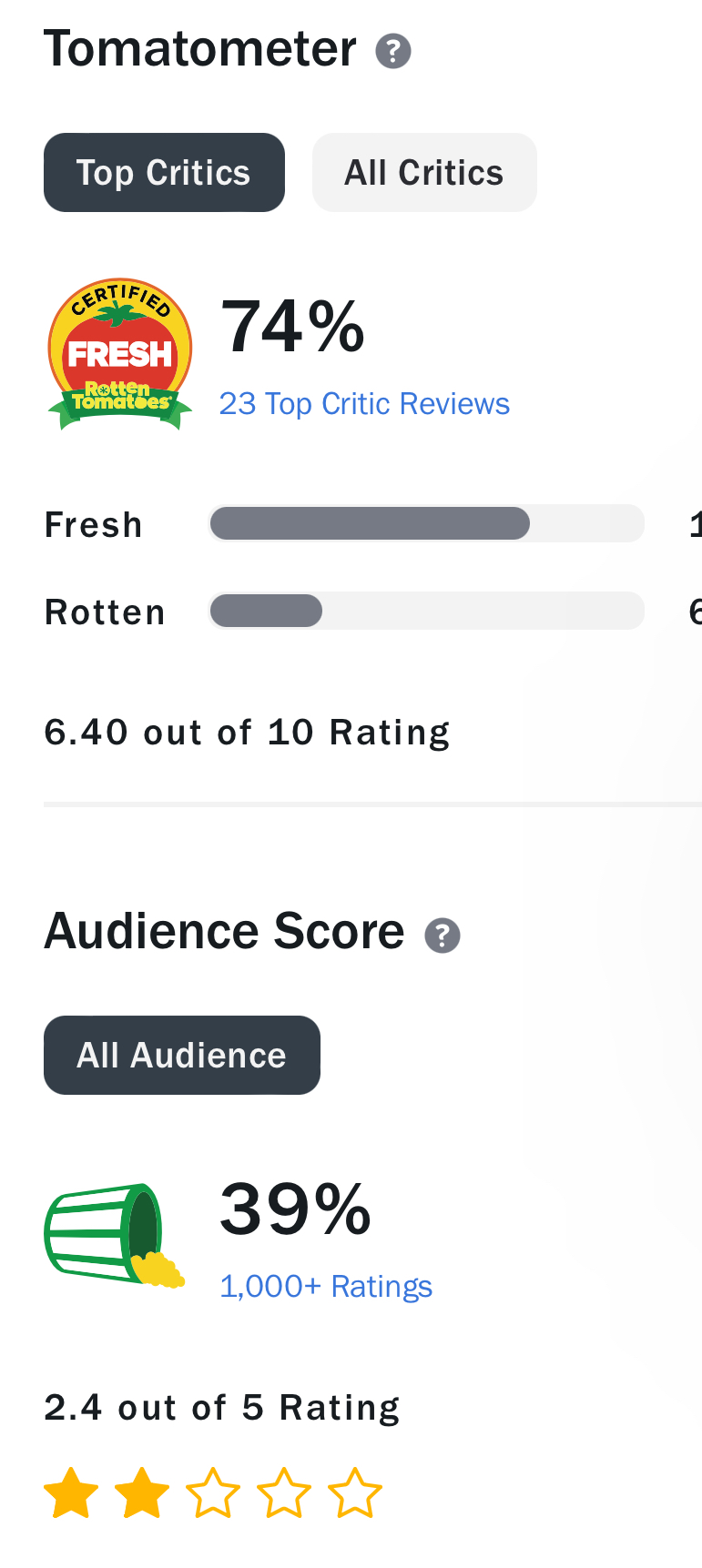Click the 39% audience score

pos(295,1209)
